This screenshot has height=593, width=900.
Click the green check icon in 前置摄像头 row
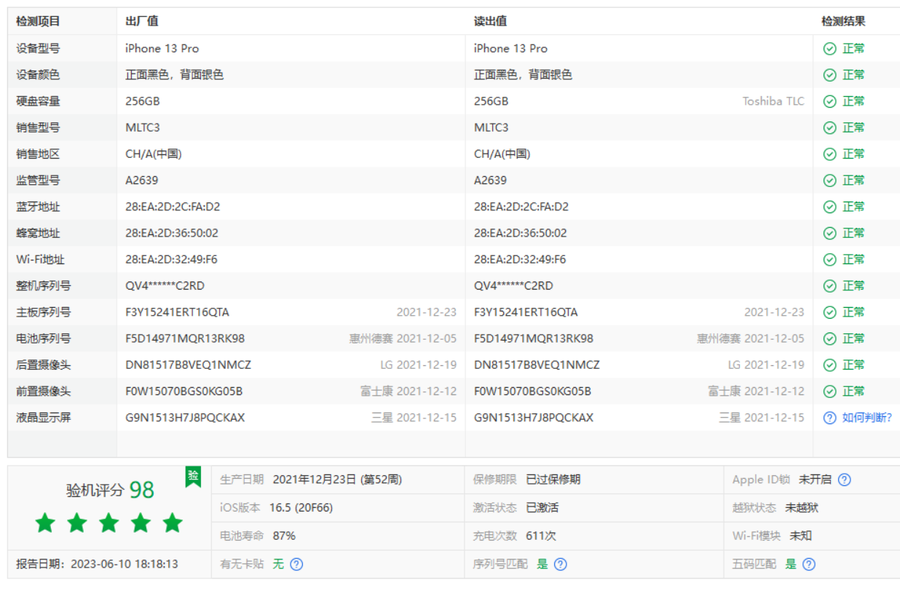pos(829,392)
